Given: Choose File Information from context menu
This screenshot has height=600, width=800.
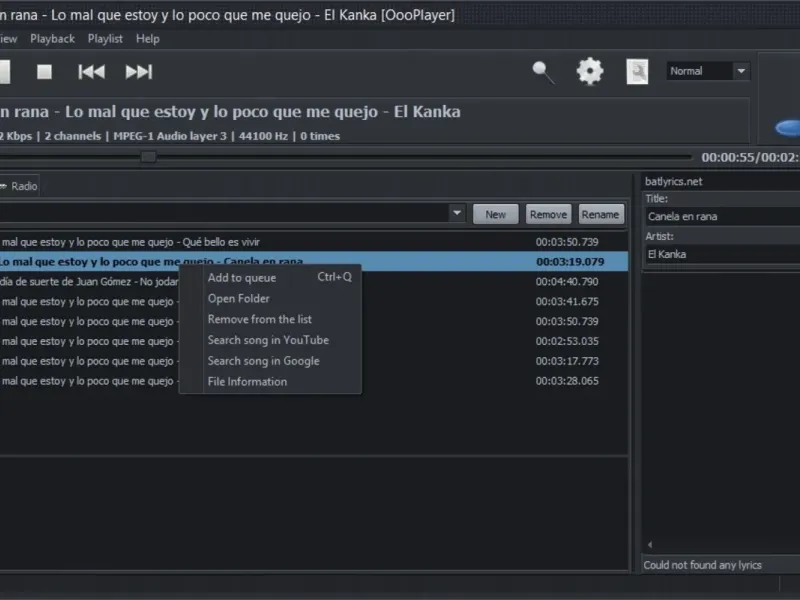Looking at the screenshot, I should 270,382.
